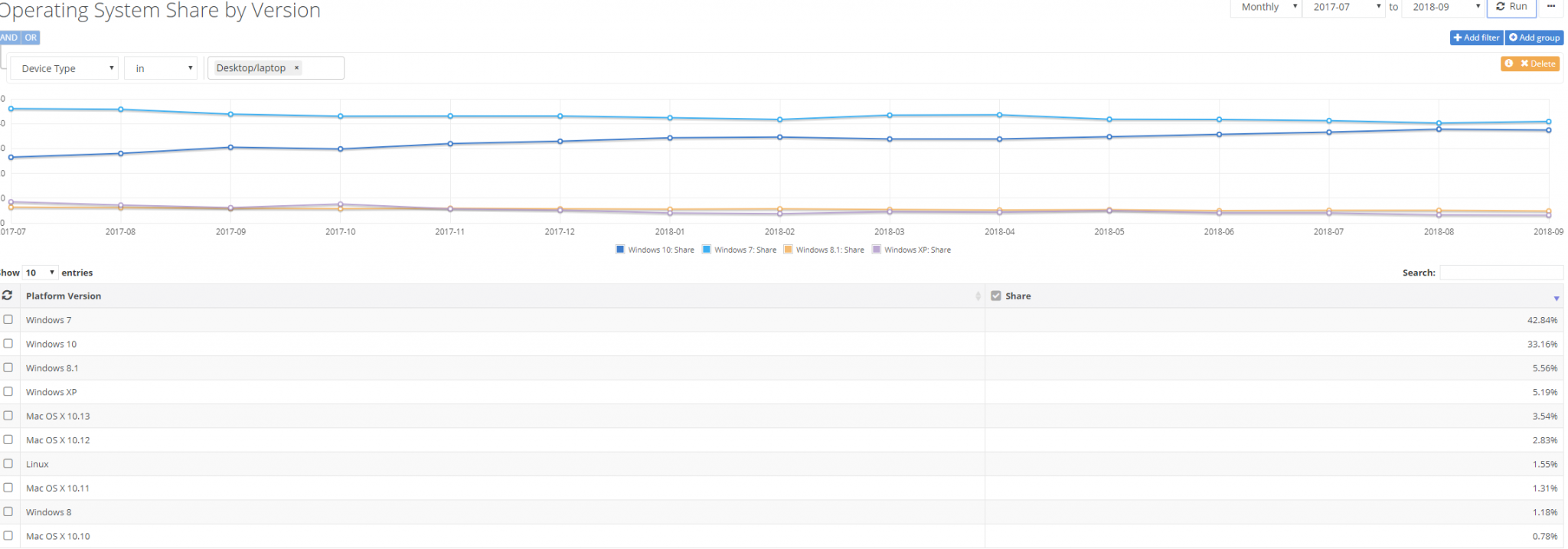Click the Windows 10 data point at 2018-08
Image resolution: width=1568 pixels, height=549 pixels.
[1439, 129]
